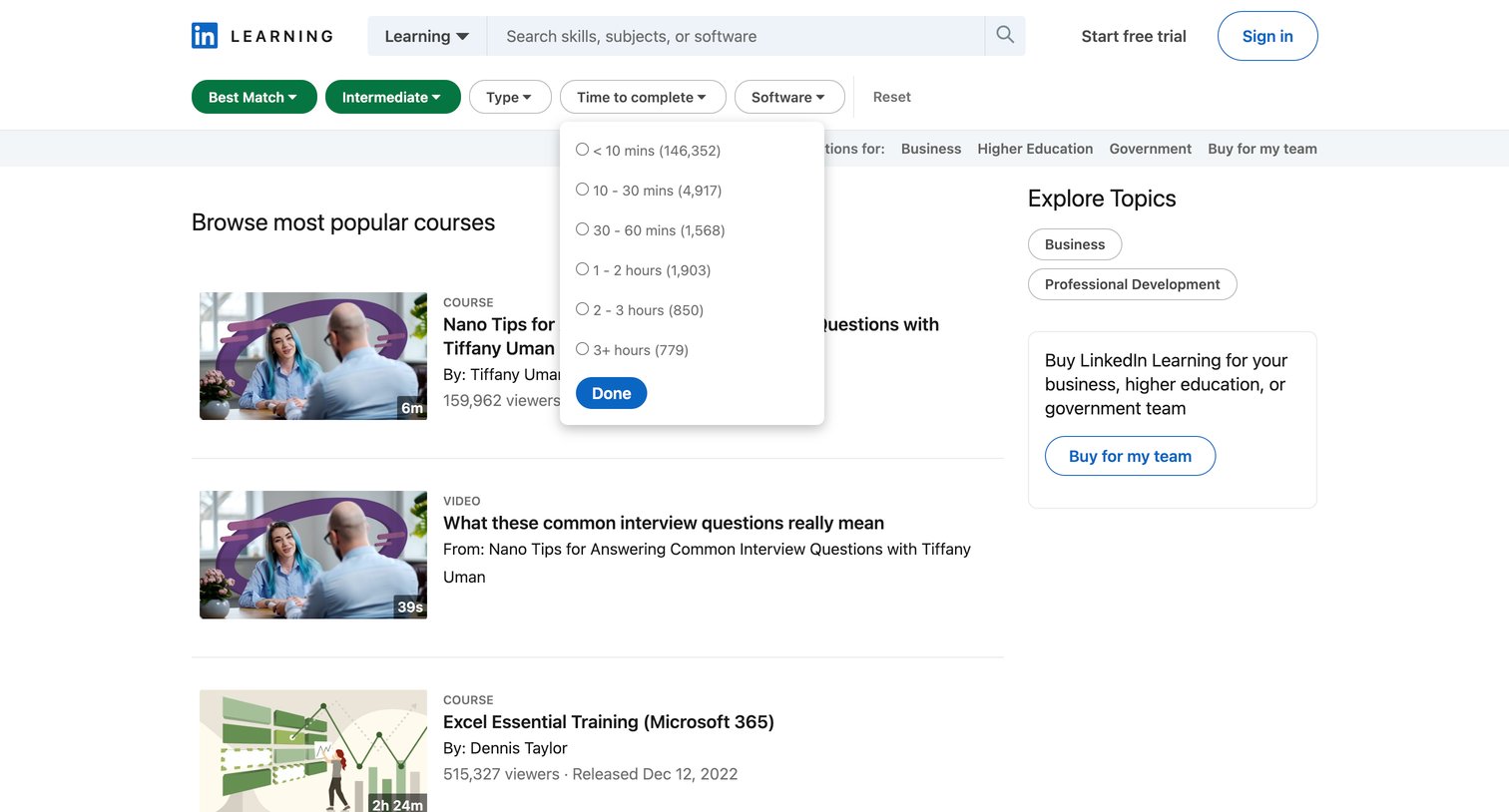Viewport: 1509px width, 812px height.
Task: Open the Best Match sort dropdown
Action: 254,97
